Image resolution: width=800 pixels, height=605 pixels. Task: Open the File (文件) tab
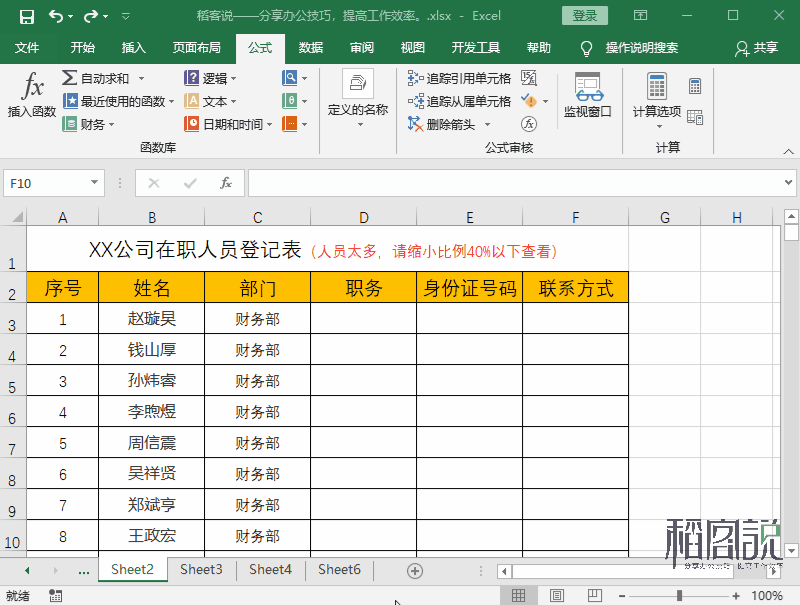[x=27, y=48]
